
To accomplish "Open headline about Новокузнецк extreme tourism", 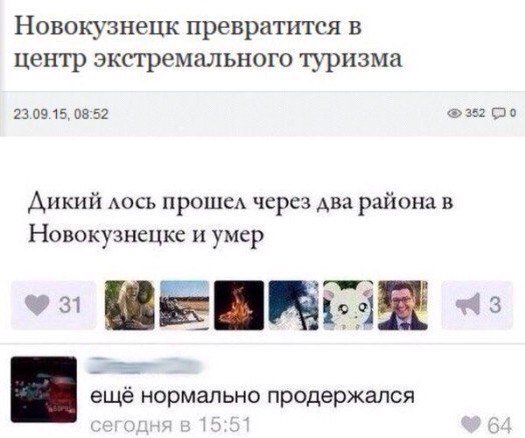I will tap(208, 42).
